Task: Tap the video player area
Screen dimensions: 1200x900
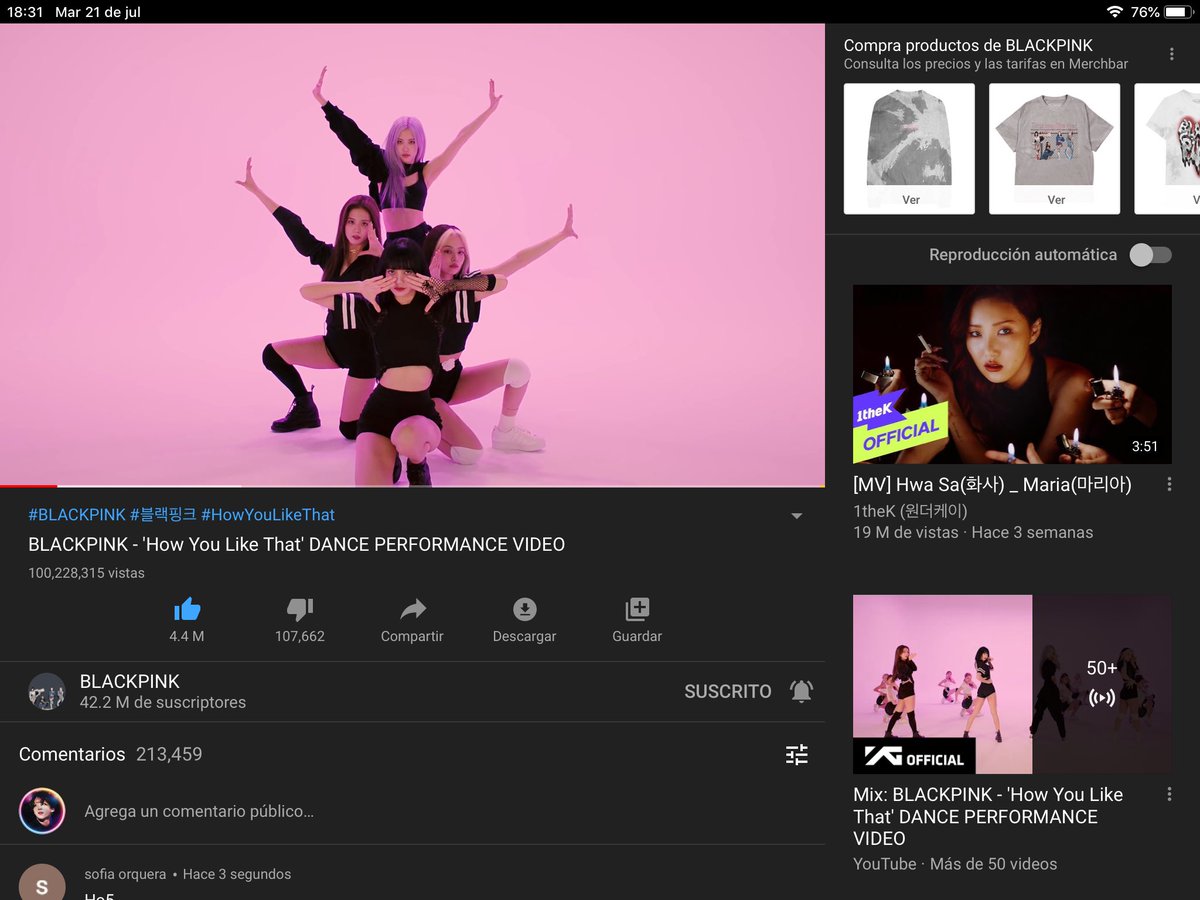Action: point(412,254)
